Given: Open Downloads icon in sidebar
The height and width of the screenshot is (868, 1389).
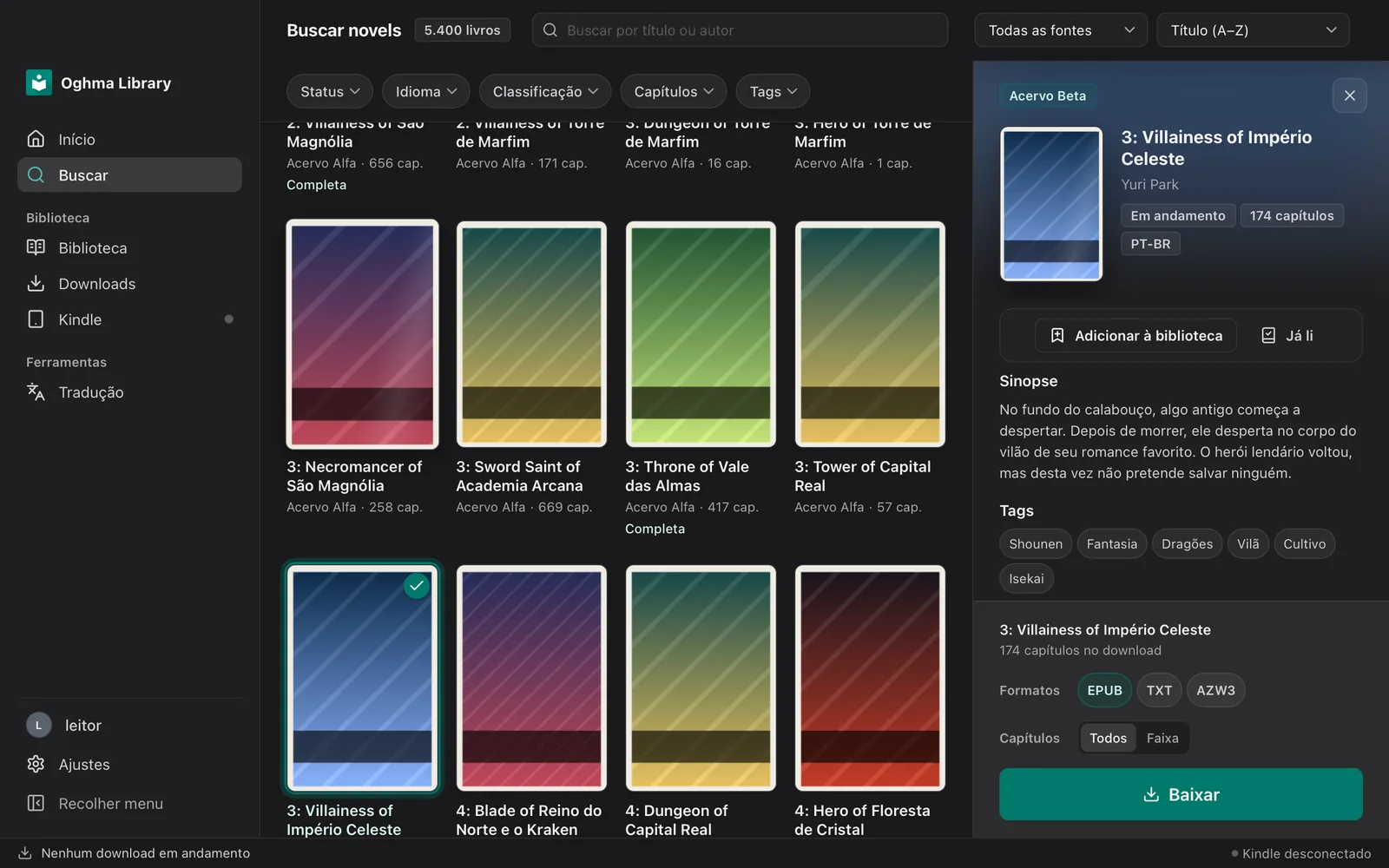Looking at the screenshot, I should tap(36, 284).
